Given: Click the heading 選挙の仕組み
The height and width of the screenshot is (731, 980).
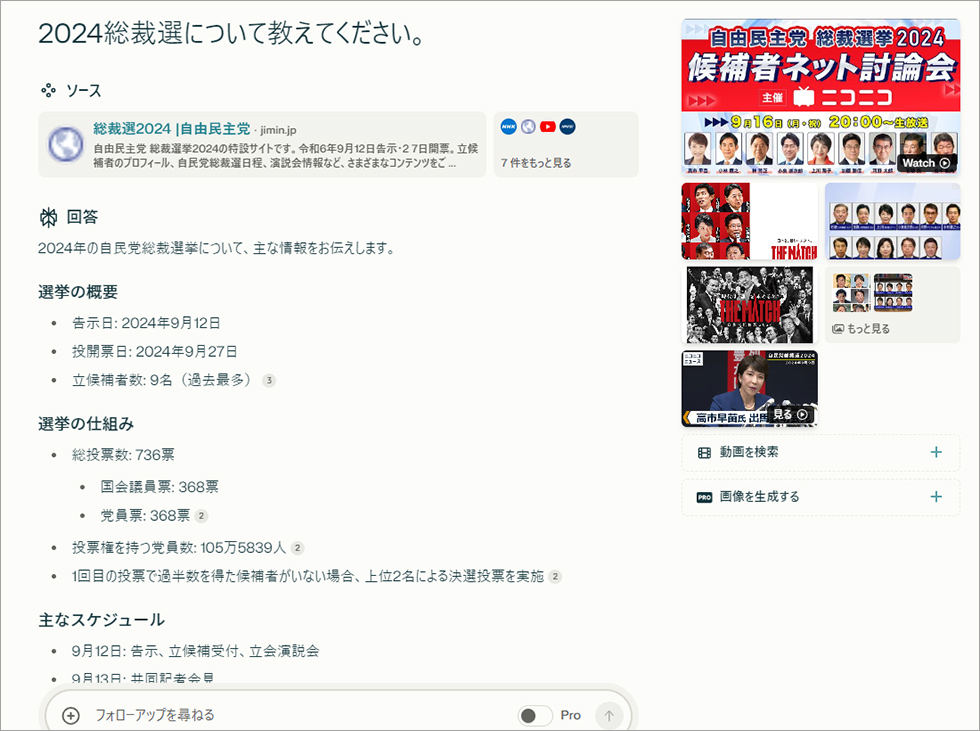Looking at the screenshot, I should [86, 424].
